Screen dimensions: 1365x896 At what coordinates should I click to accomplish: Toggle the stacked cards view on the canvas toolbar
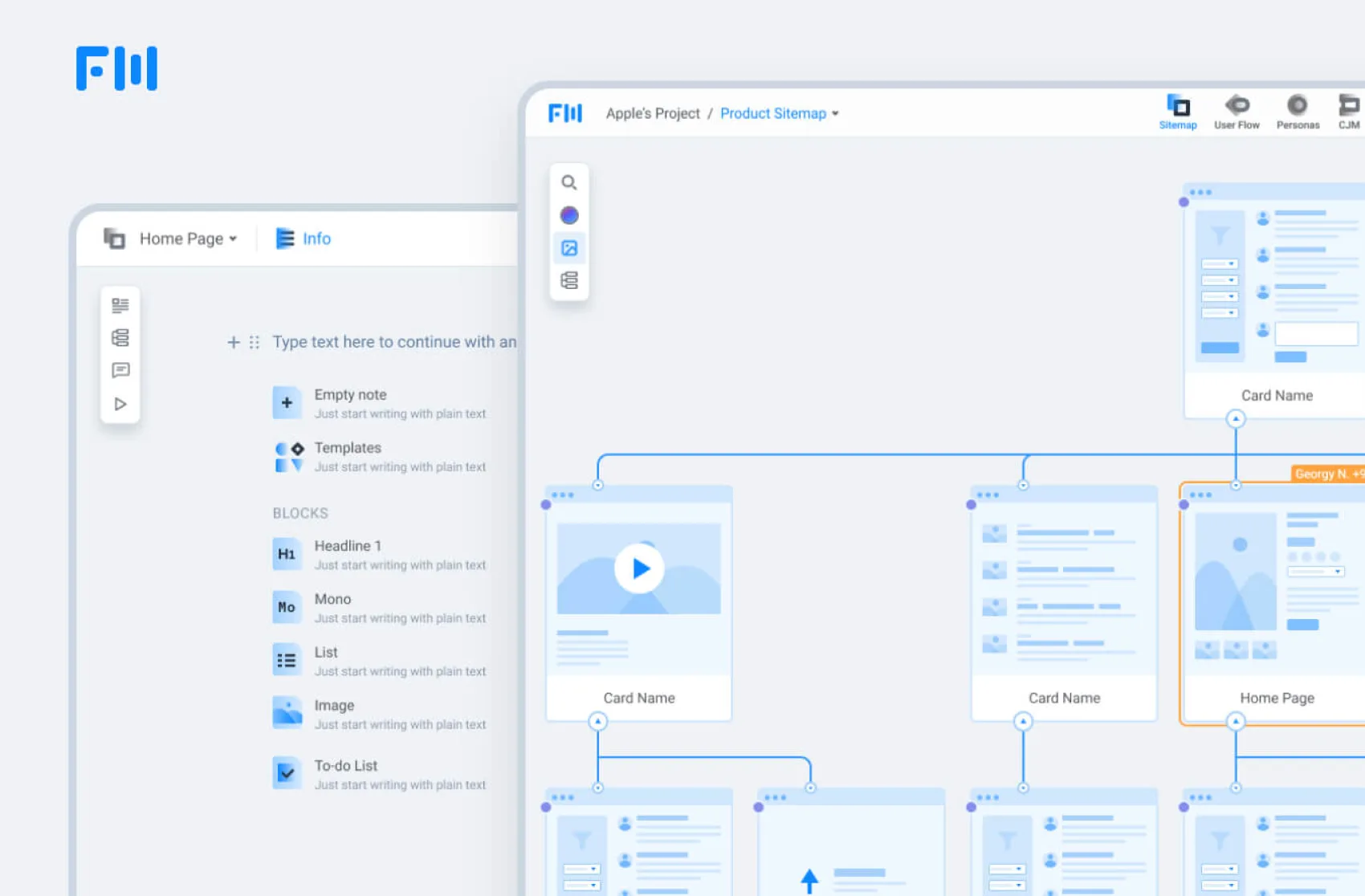pyautogui.click(x=570, y=280)
